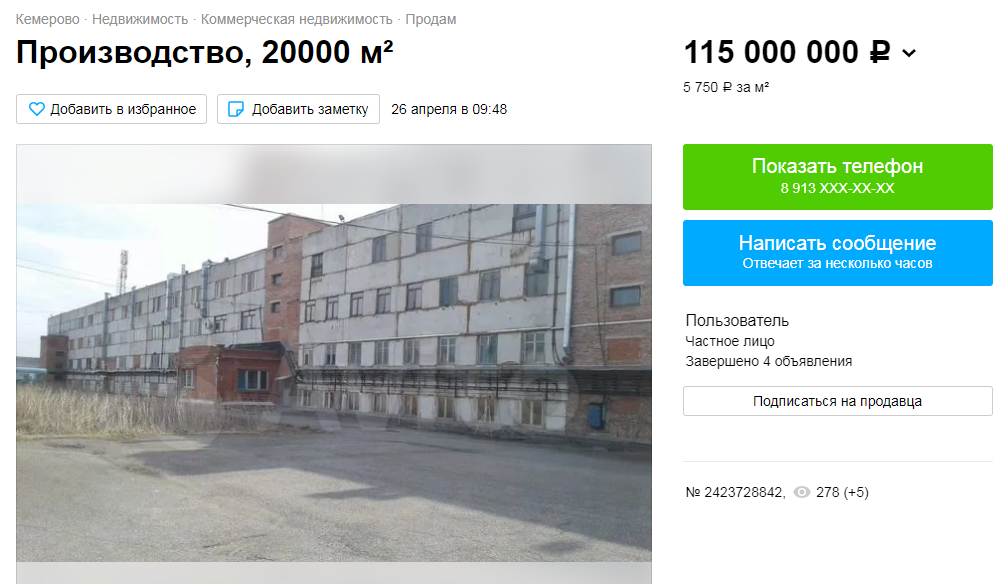This screenshot has width=1008, height=584.
Task: Click the eye views icon
Action: (802, 493)
